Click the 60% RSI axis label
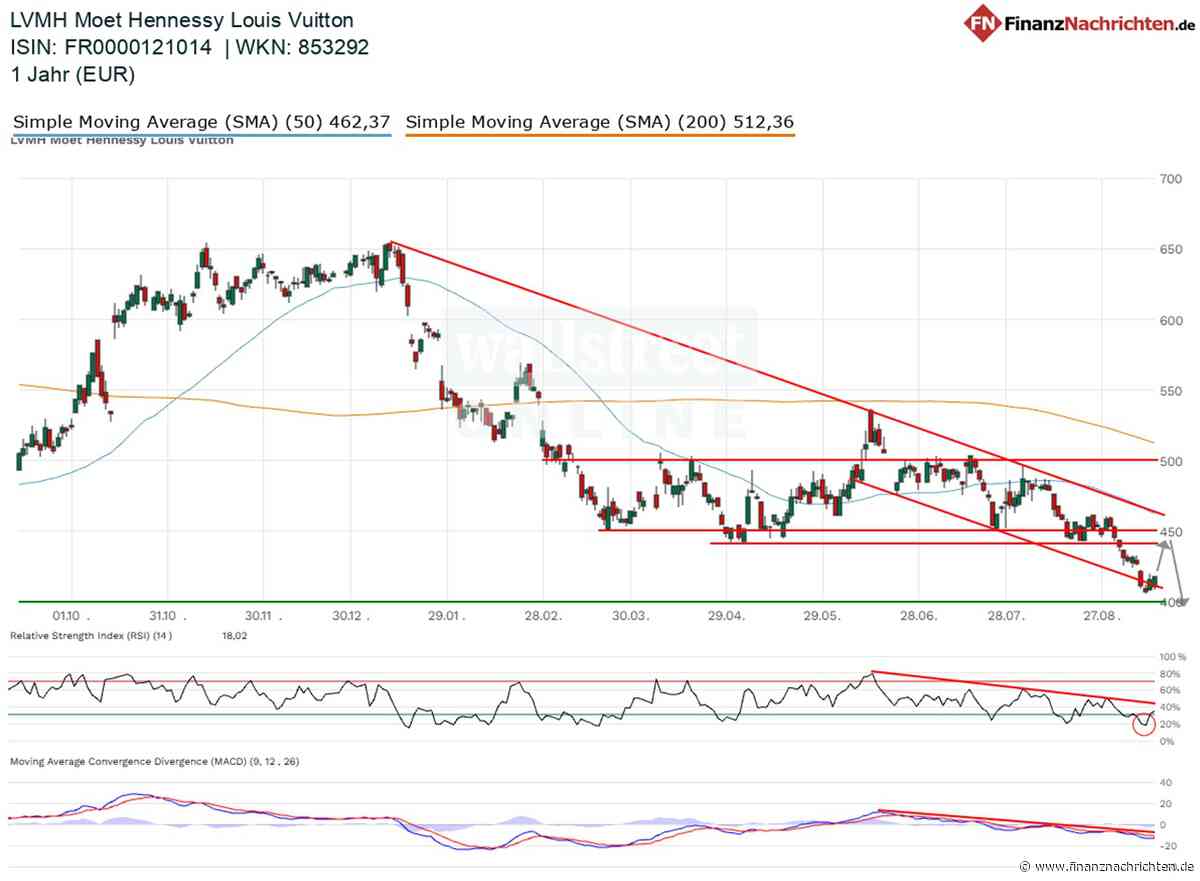Screen dimensions: 1200x881 click(1170, 691)
